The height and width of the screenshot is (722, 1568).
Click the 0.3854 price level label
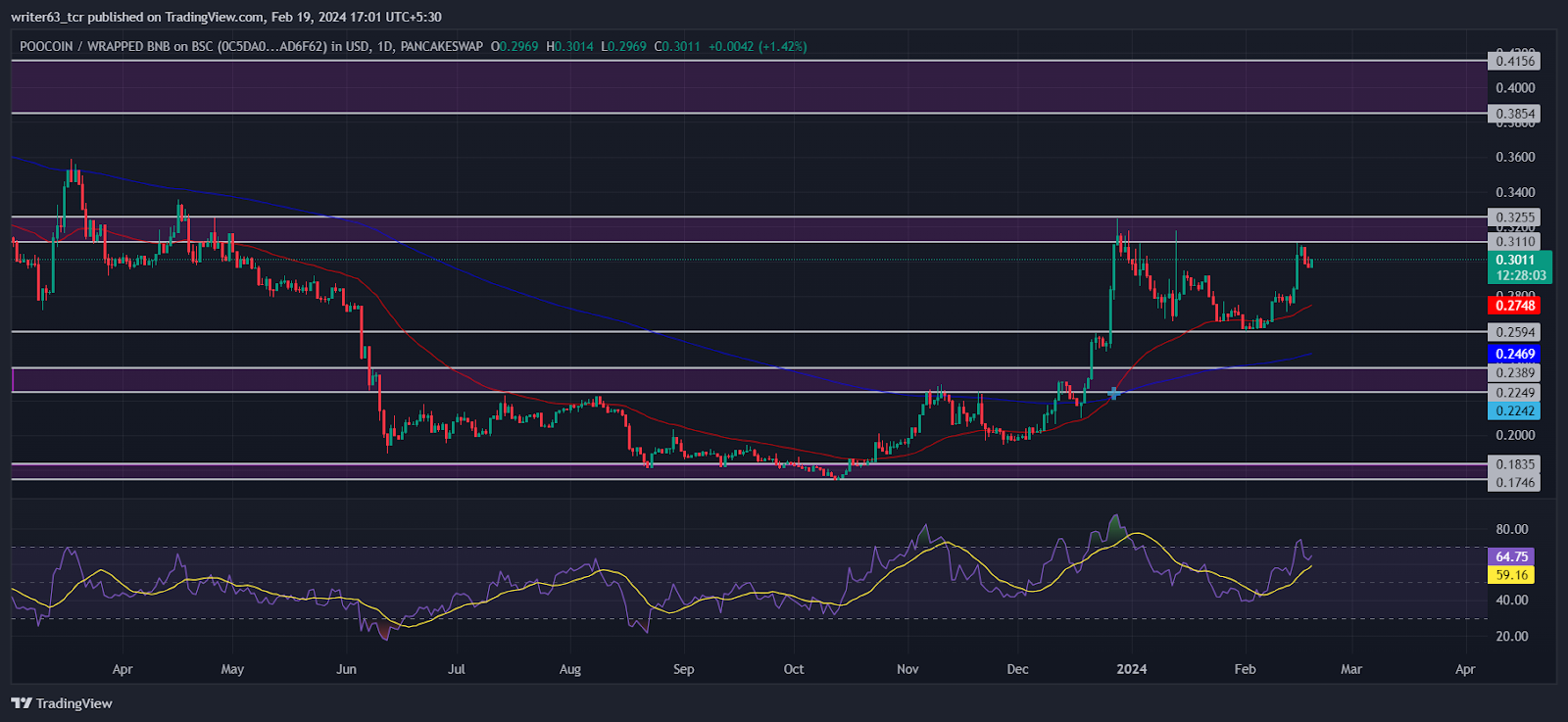(1515, 114)
